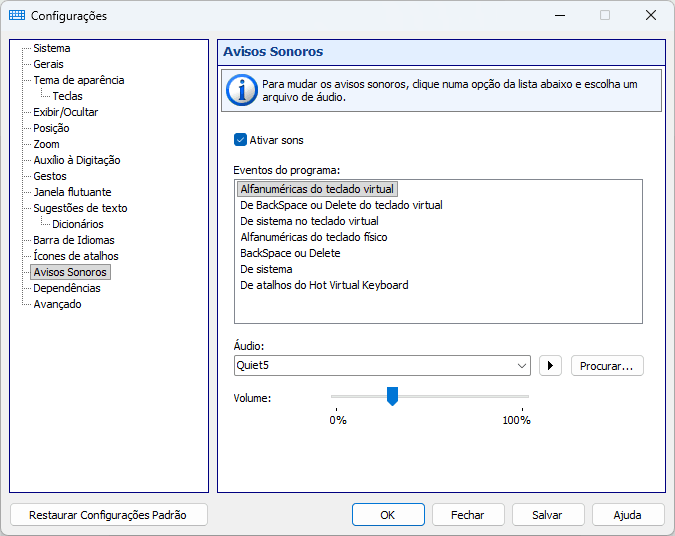The image size is (675, 536).
Task: Click Procurar to browse audio file
Action: coord(607,366)
